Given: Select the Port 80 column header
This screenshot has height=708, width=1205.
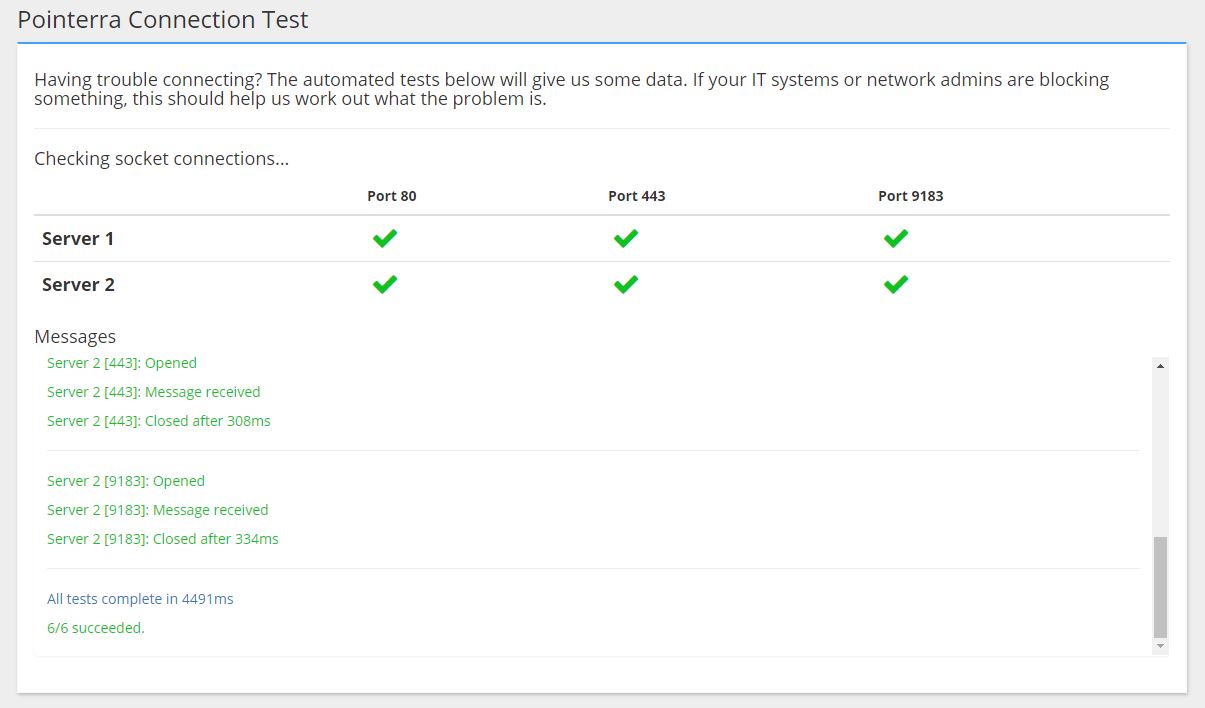Looking at the screenshot, I should 392,196.
